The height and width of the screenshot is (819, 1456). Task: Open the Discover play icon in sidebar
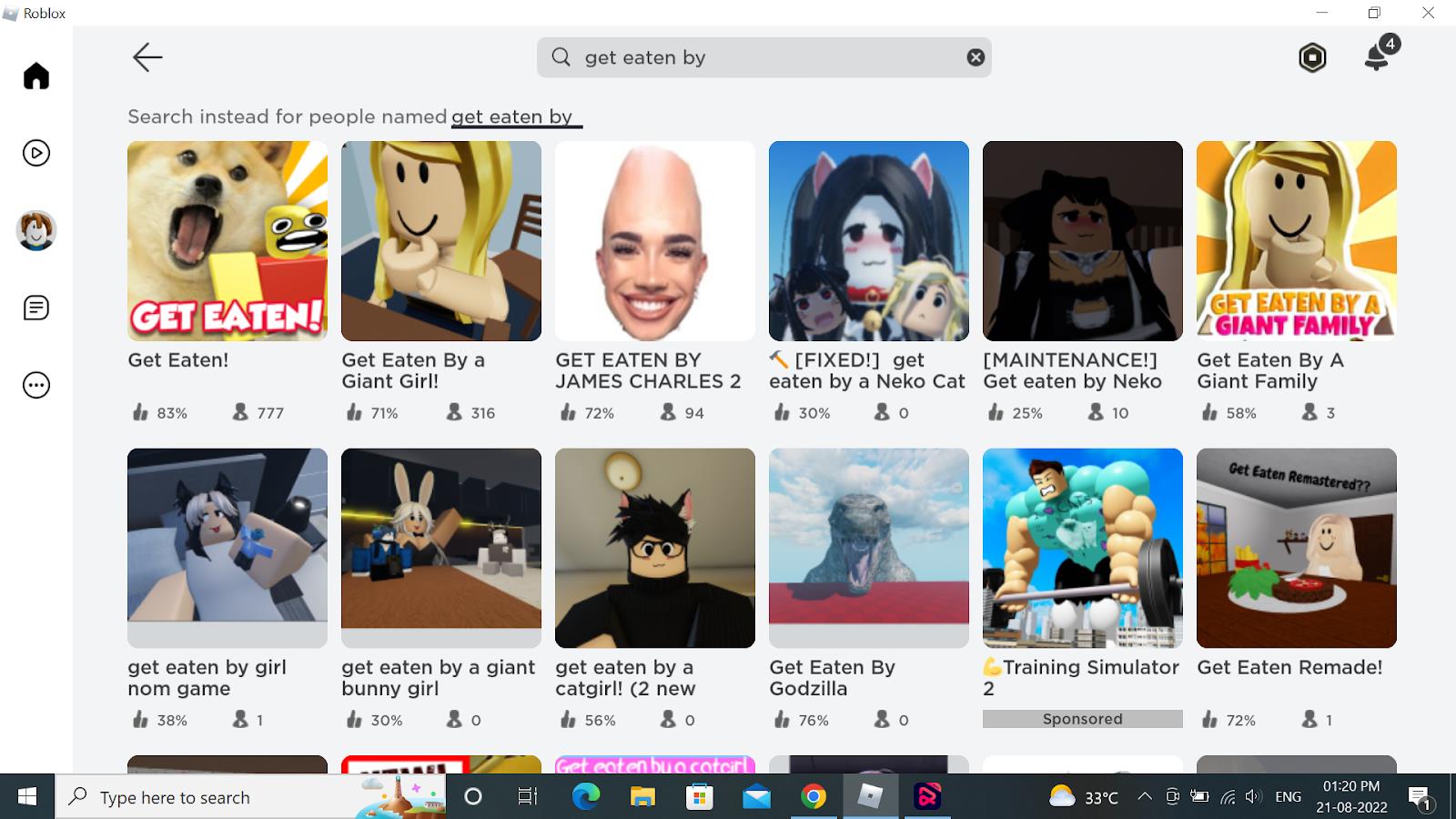(x=36, y=153)
